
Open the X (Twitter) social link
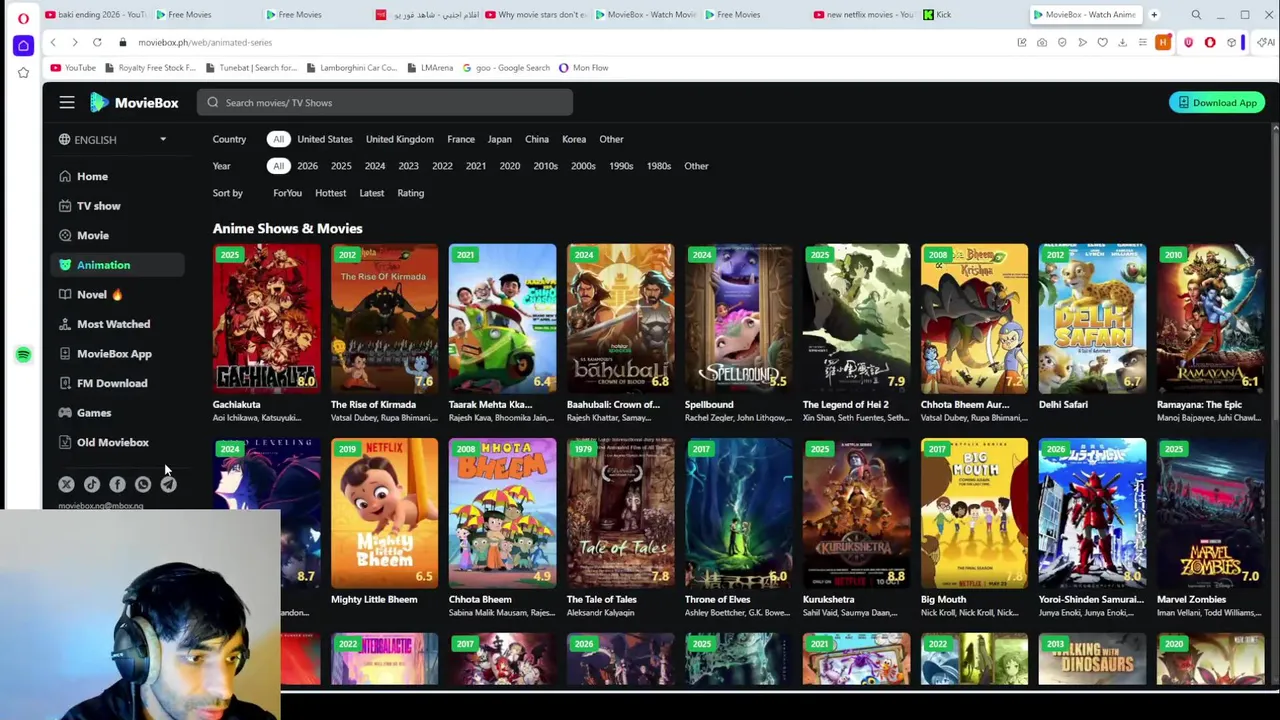(66, 484)
